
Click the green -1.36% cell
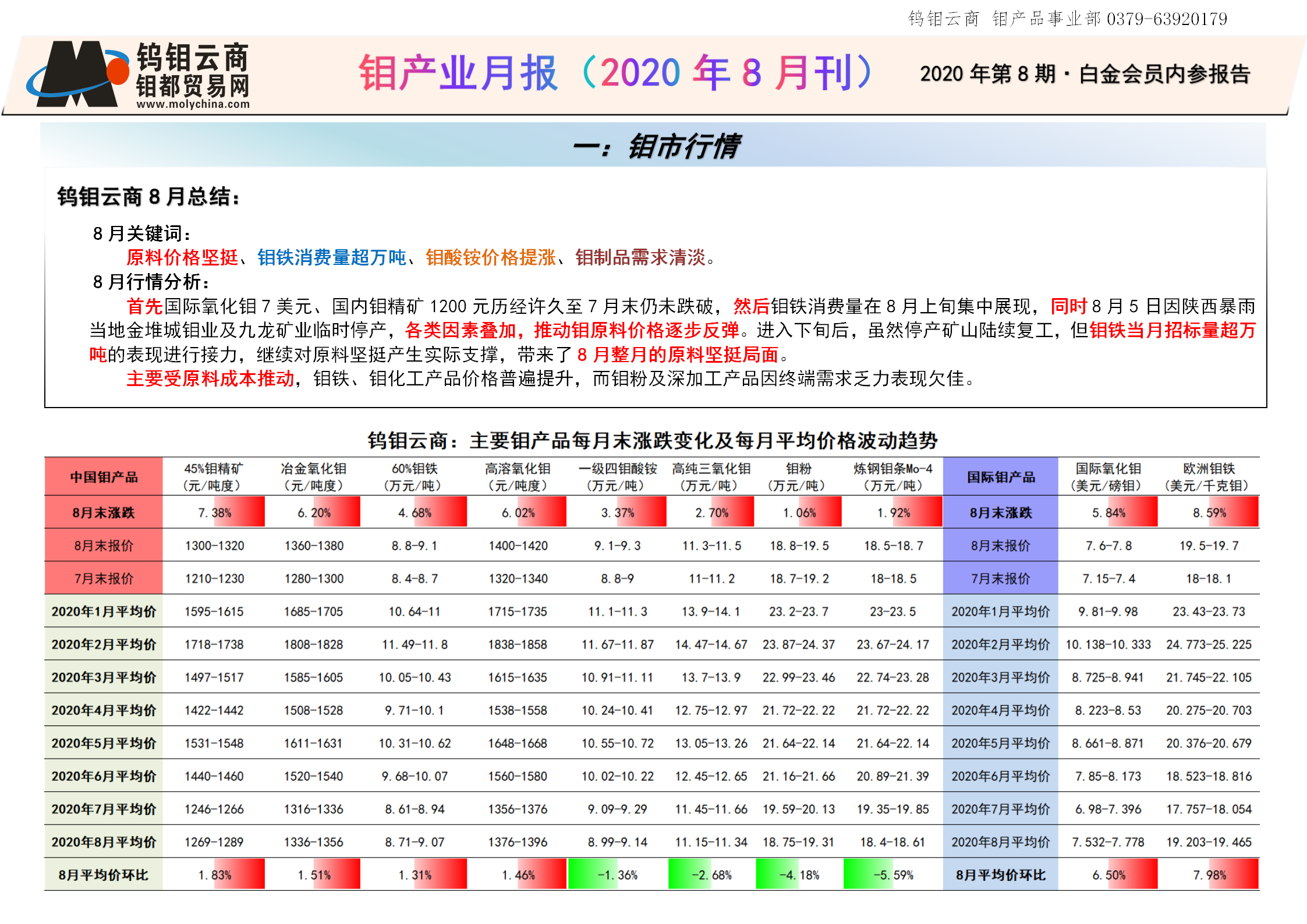click(617, 875)
